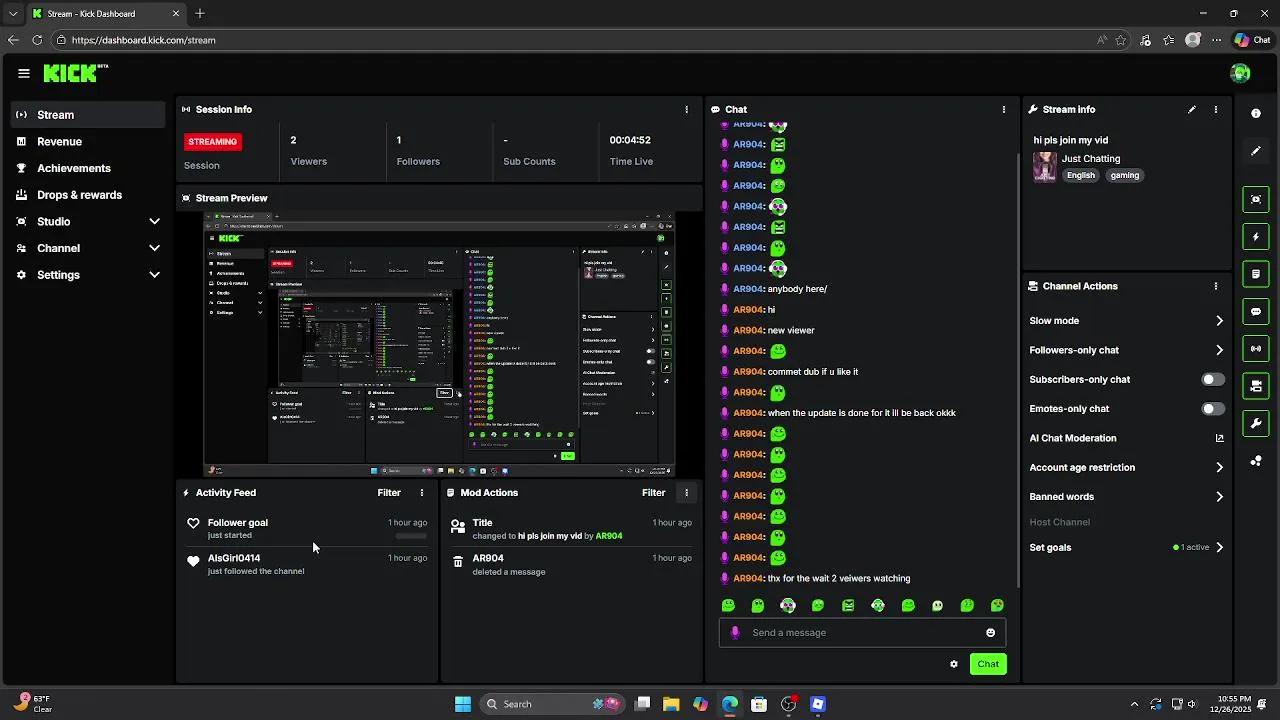Insert the square angry-face emote from quick bar
Screen dimensions: 1280x720
click(848, 606)
